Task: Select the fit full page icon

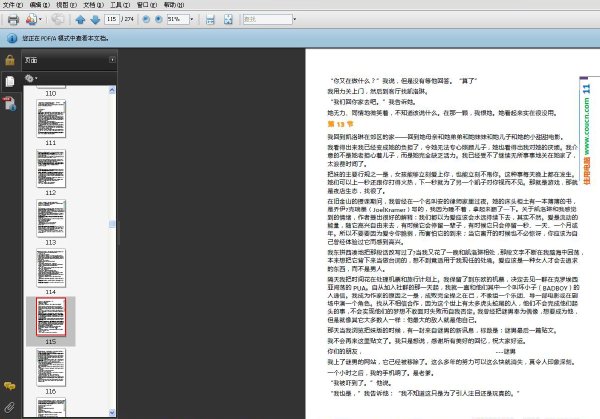Action: point(228,20)
